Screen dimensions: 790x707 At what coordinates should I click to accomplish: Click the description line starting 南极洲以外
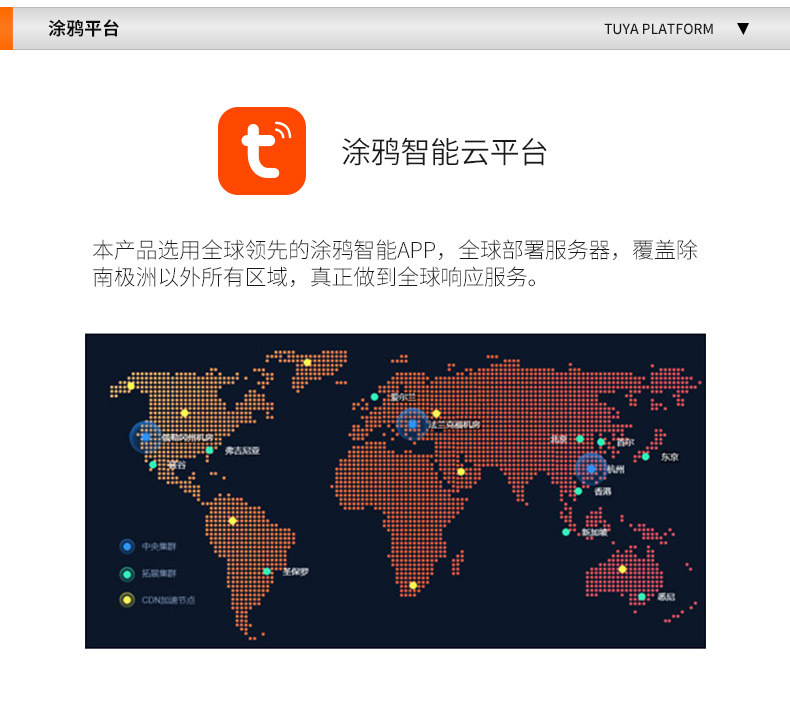315,277
